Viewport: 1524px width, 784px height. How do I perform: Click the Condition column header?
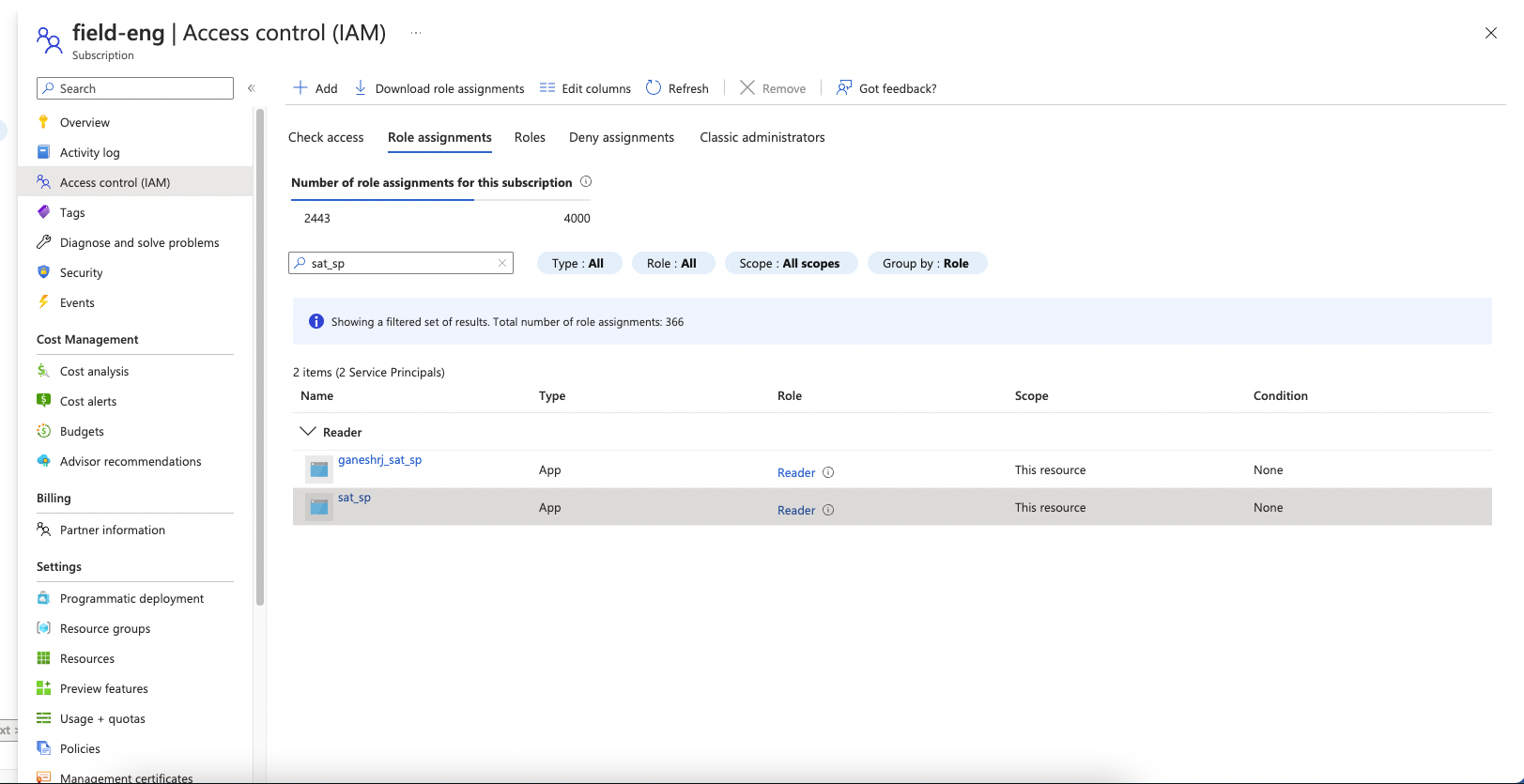click(1280, 395)
